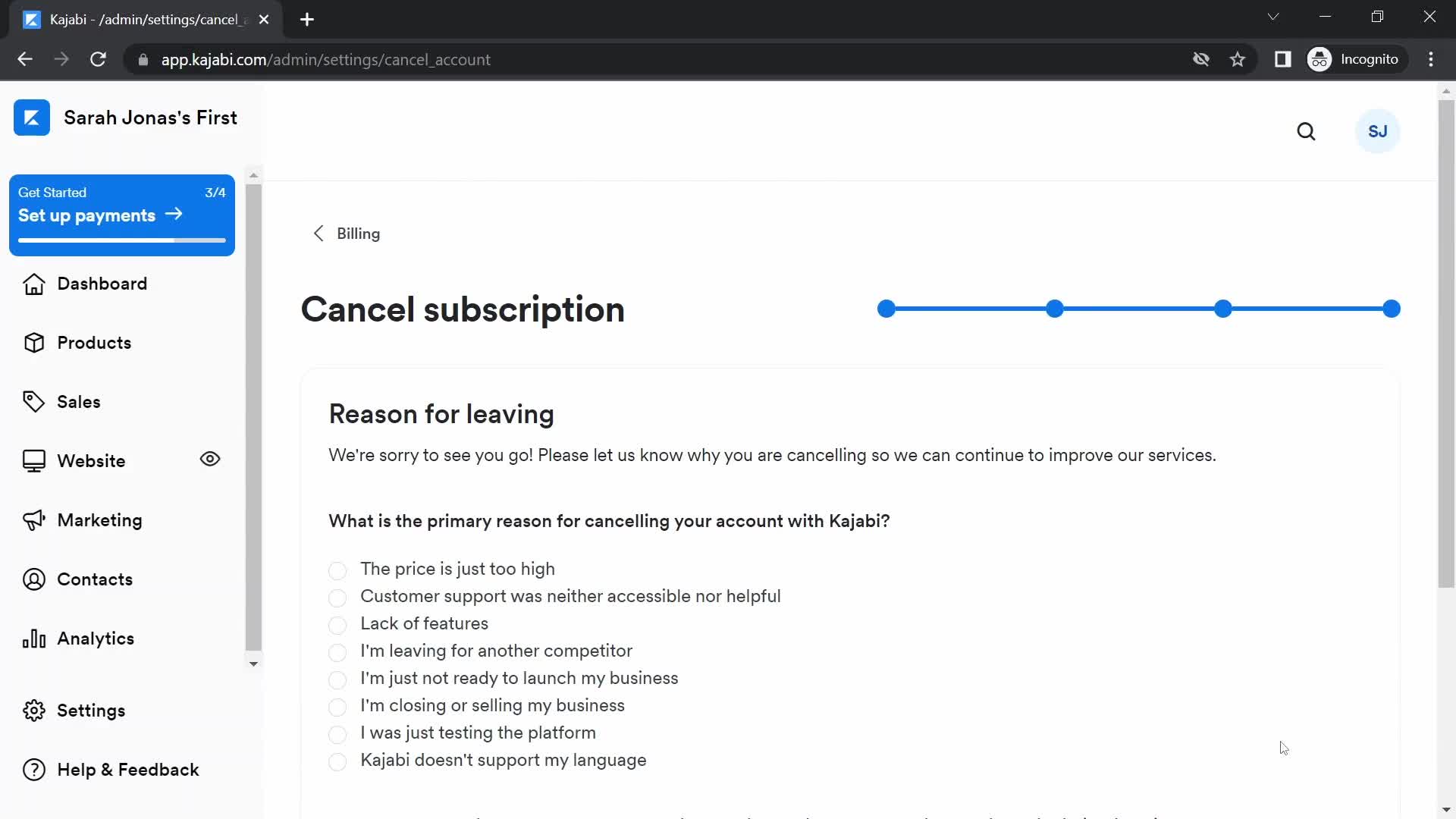Open search with the magnifier icon

[x=1306, y=132]
